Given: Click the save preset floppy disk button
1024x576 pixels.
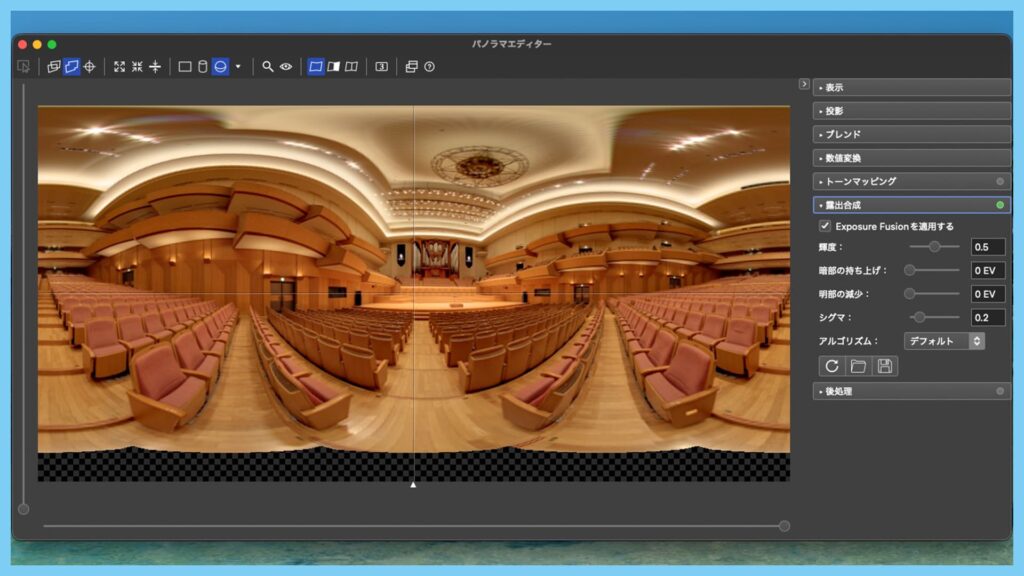Looking at the screenshot, I should tap(885, 366).
